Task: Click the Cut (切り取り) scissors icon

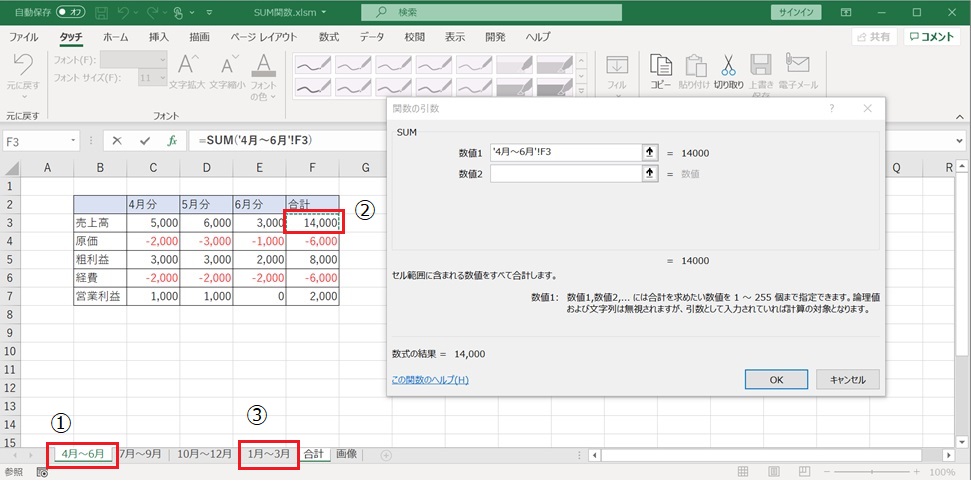Action: tap(728, 67)
